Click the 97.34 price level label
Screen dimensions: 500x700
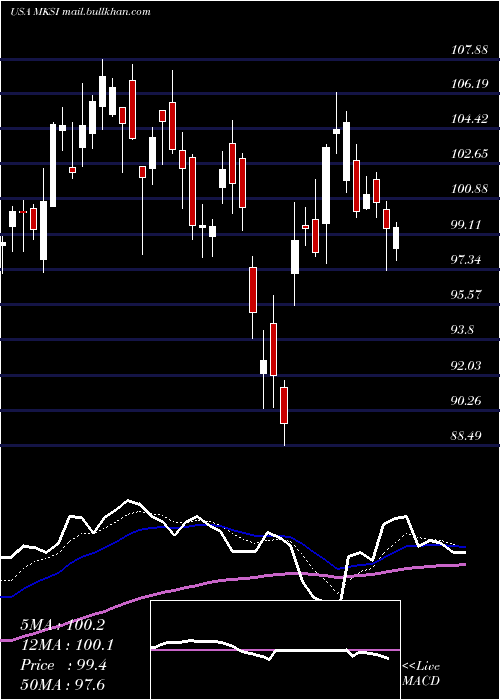[x=467, y=259]
